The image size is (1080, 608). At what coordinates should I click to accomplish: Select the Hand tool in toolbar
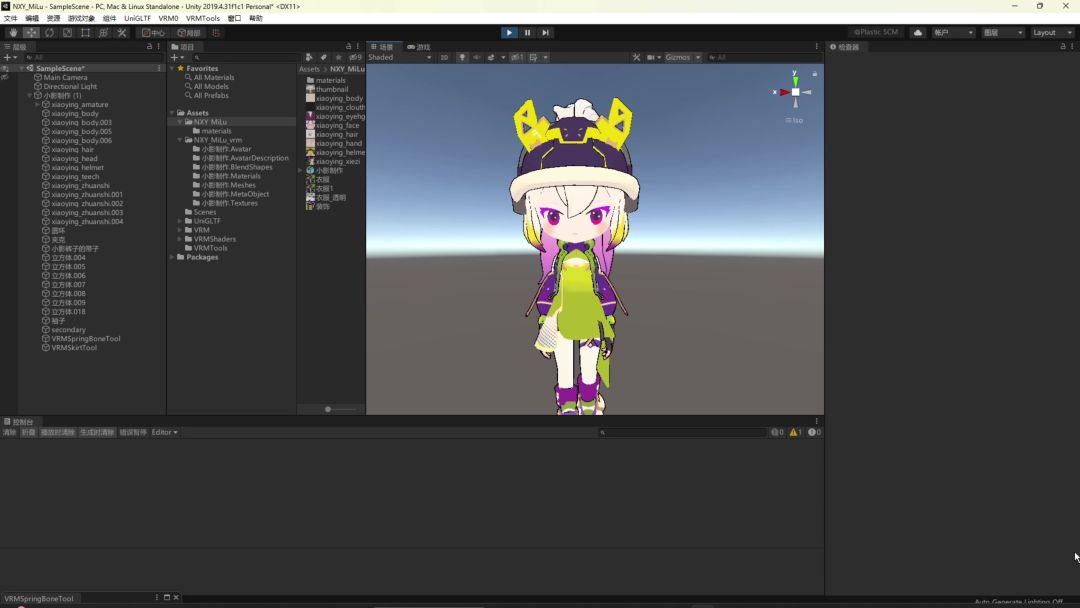[13, 33]
